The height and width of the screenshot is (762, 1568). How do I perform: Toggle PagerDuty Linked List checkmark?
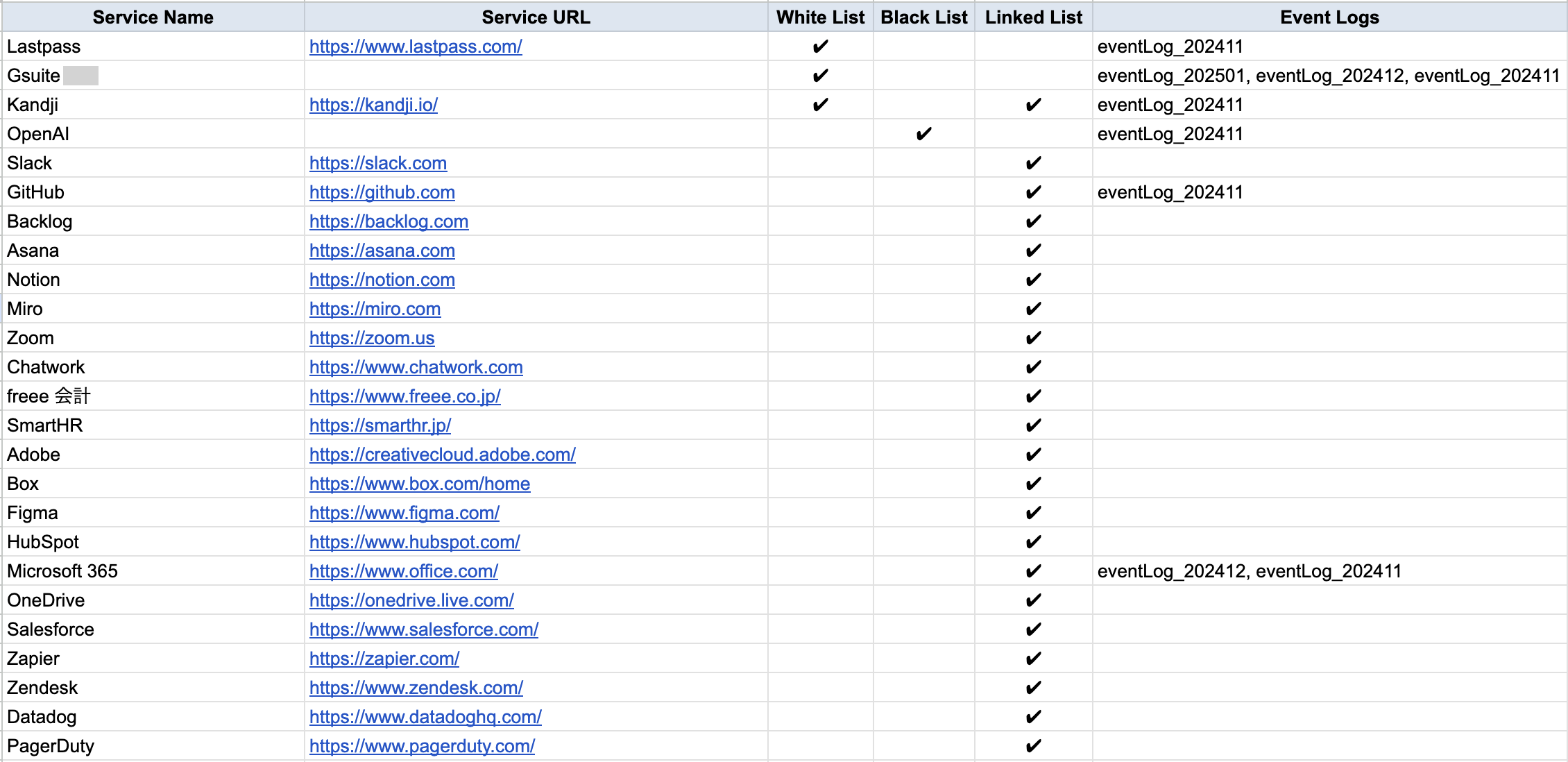point(1033,746)
